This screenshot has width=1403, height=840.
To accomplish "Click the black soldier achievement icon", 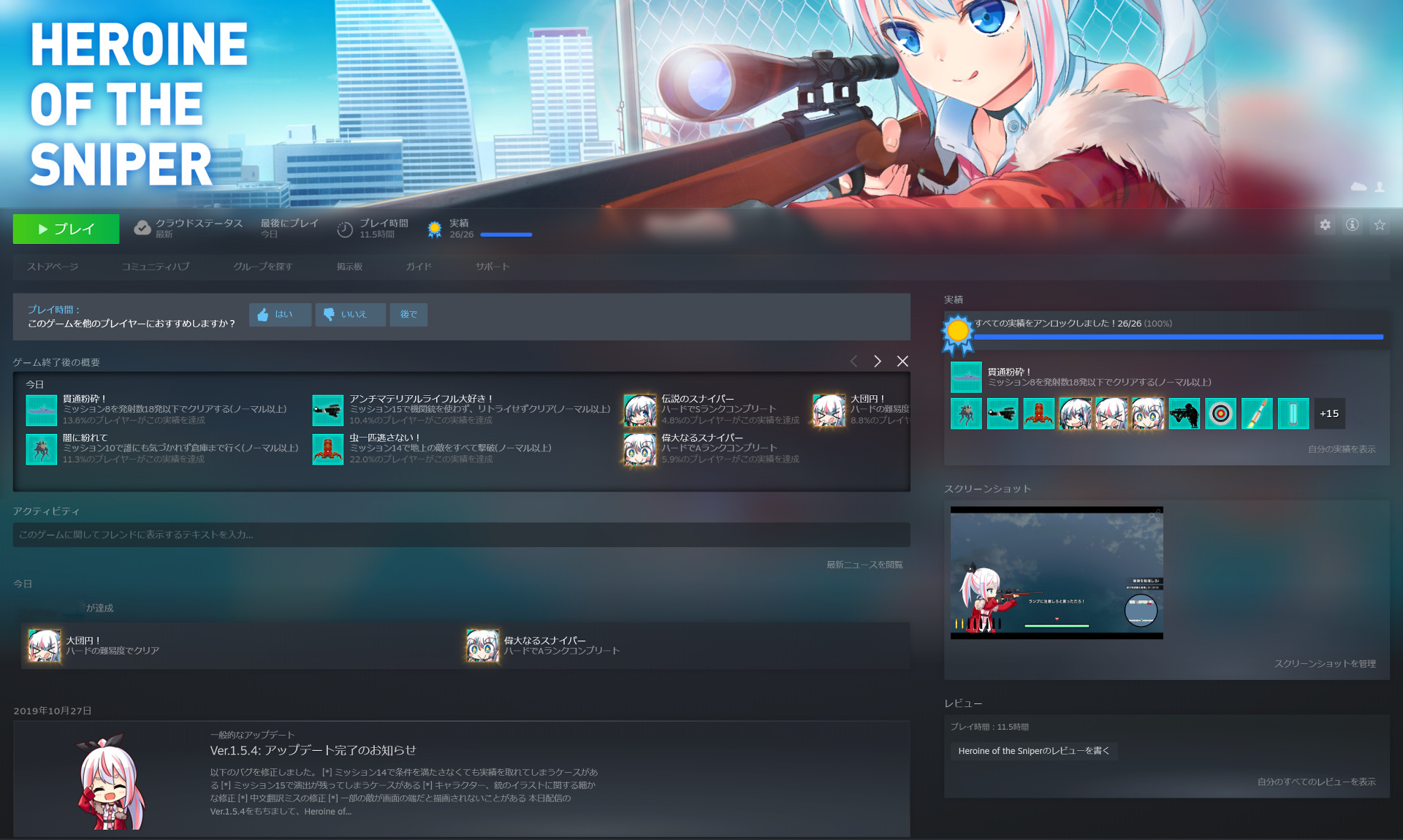I will 1184,413.
